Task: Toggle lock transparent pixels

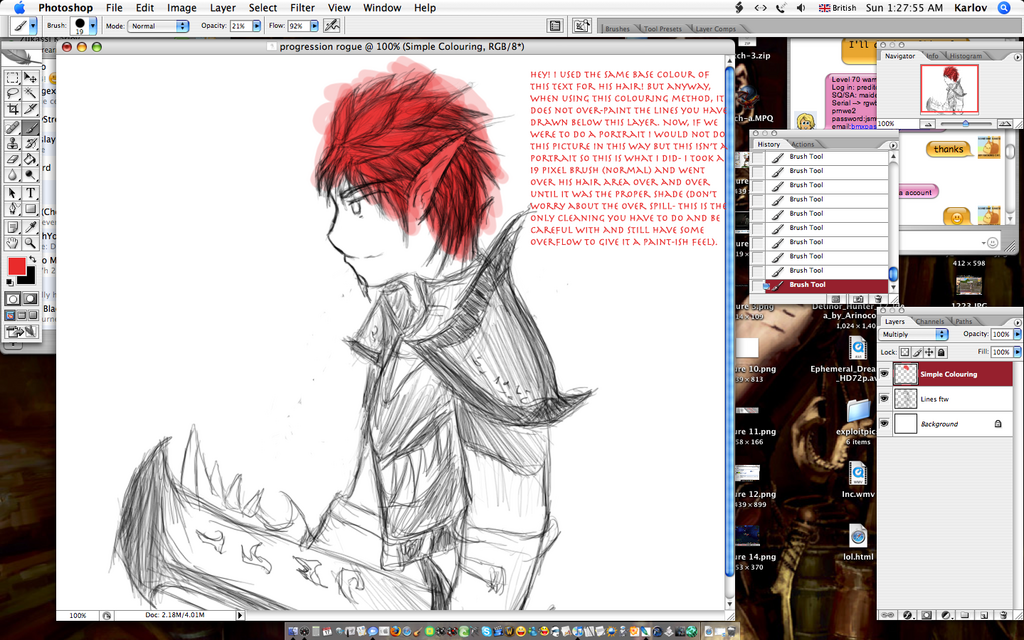Action: 905,352
